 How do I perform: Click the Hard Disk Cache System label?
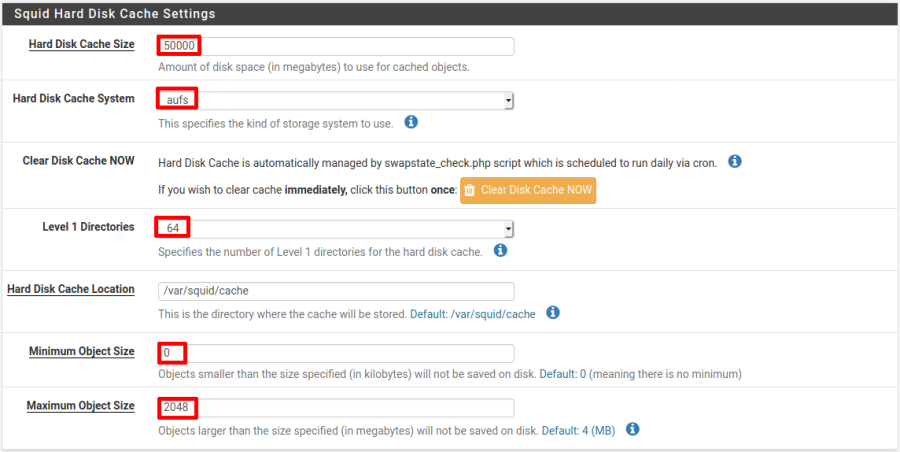coord(73,98)
